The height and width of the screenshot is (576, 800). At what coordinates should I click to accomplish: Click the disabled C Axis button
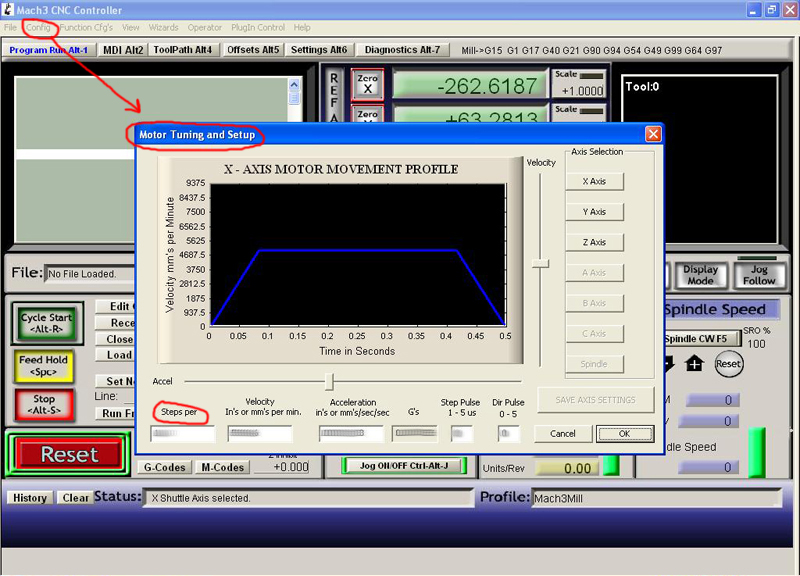[x=594, y=334]
